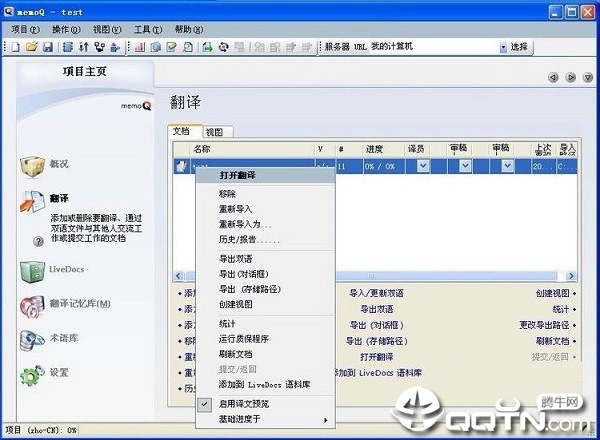Expand 基础进度于 submenu arrow
The image size is (600, 440).
point(326,420)
